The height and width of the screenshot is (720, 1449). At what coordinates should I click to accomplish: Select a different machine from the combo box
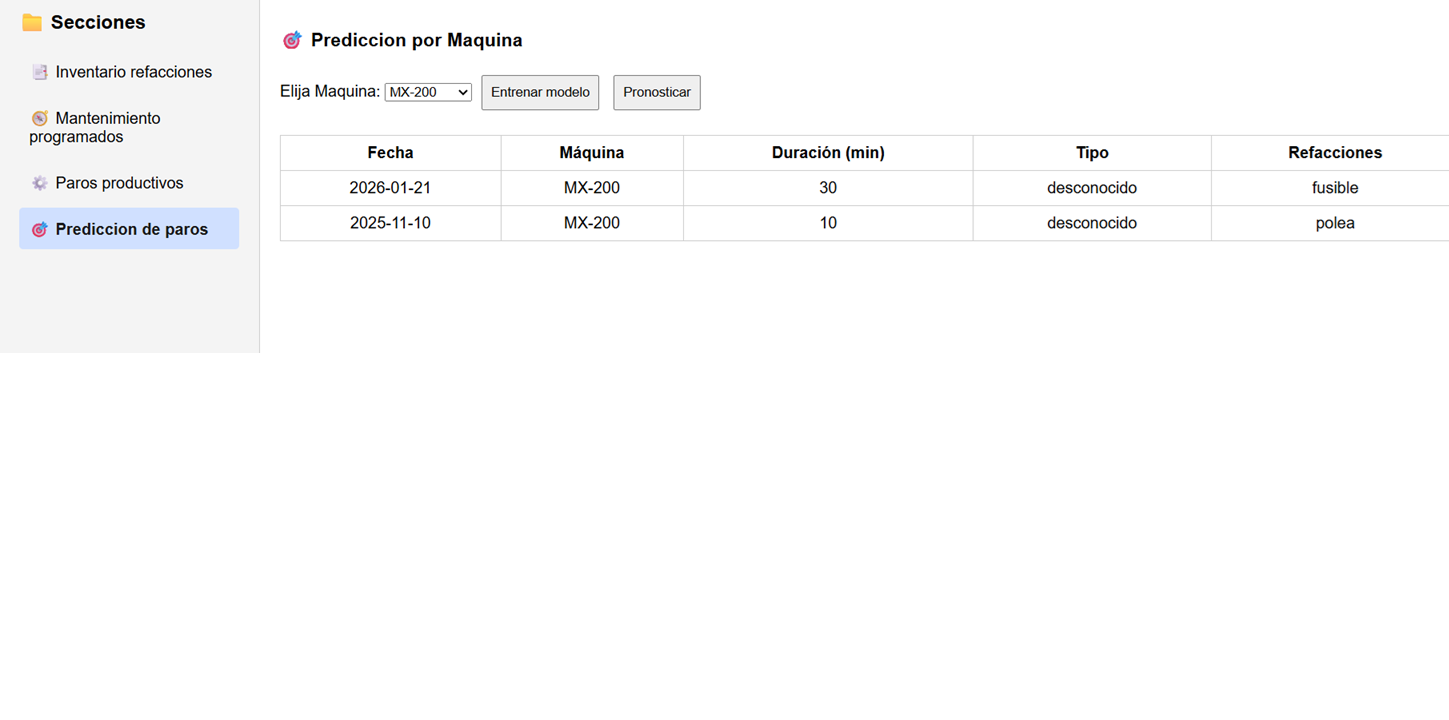428,91
